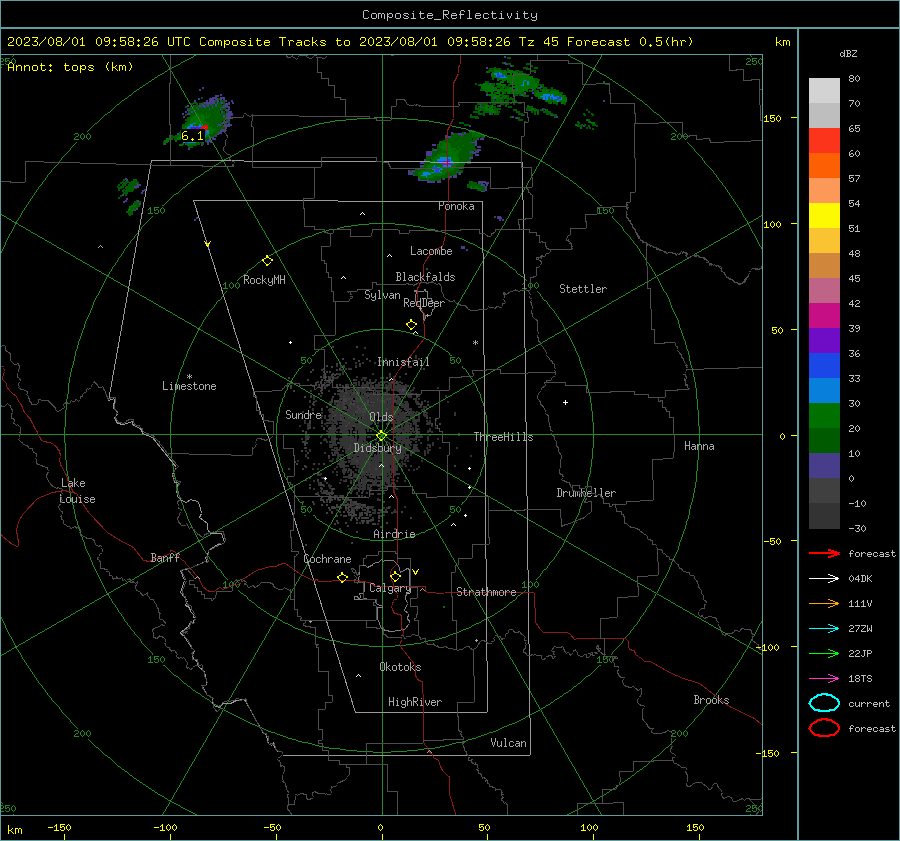Click the RockyMH label
This screenshot has height=841, width=900.
tap(264, 280)
